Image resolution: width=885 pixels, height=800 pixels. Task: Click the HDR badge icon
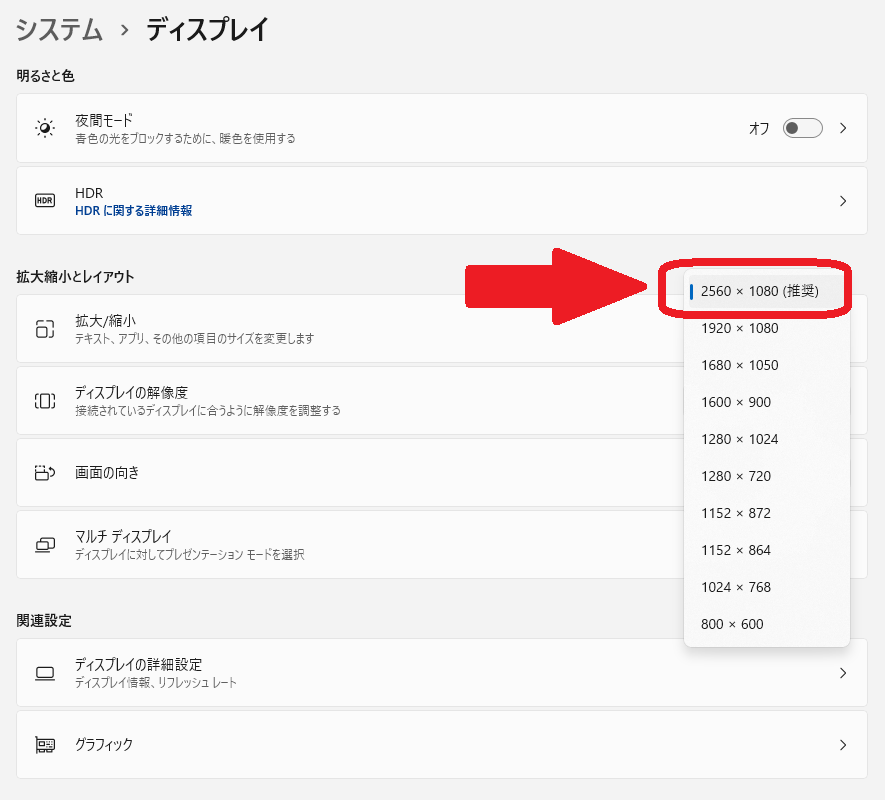[x=45, y=200]
